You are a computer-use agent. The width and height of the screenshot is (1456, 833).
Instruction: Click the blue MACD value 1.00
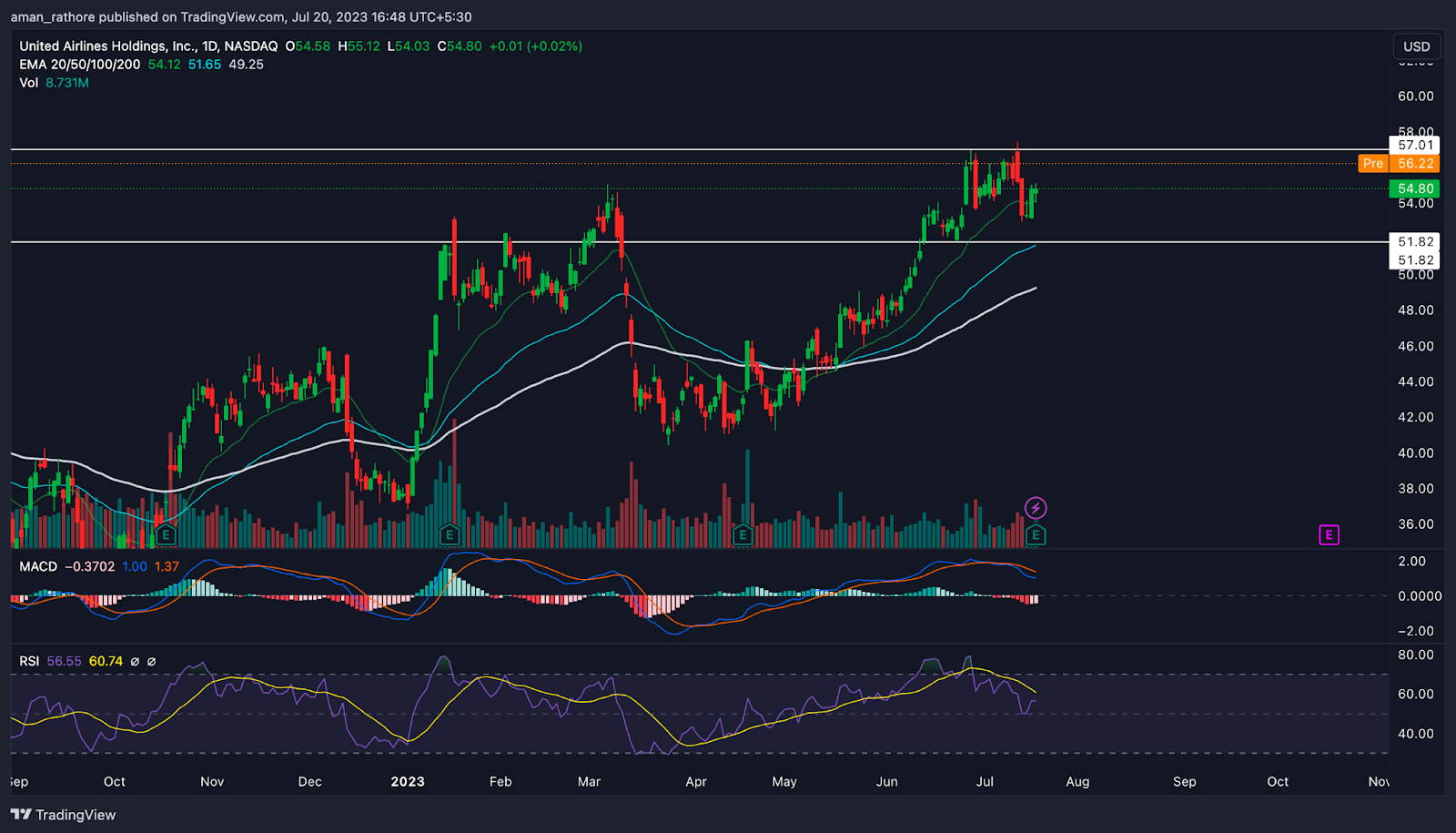(135, 566)
